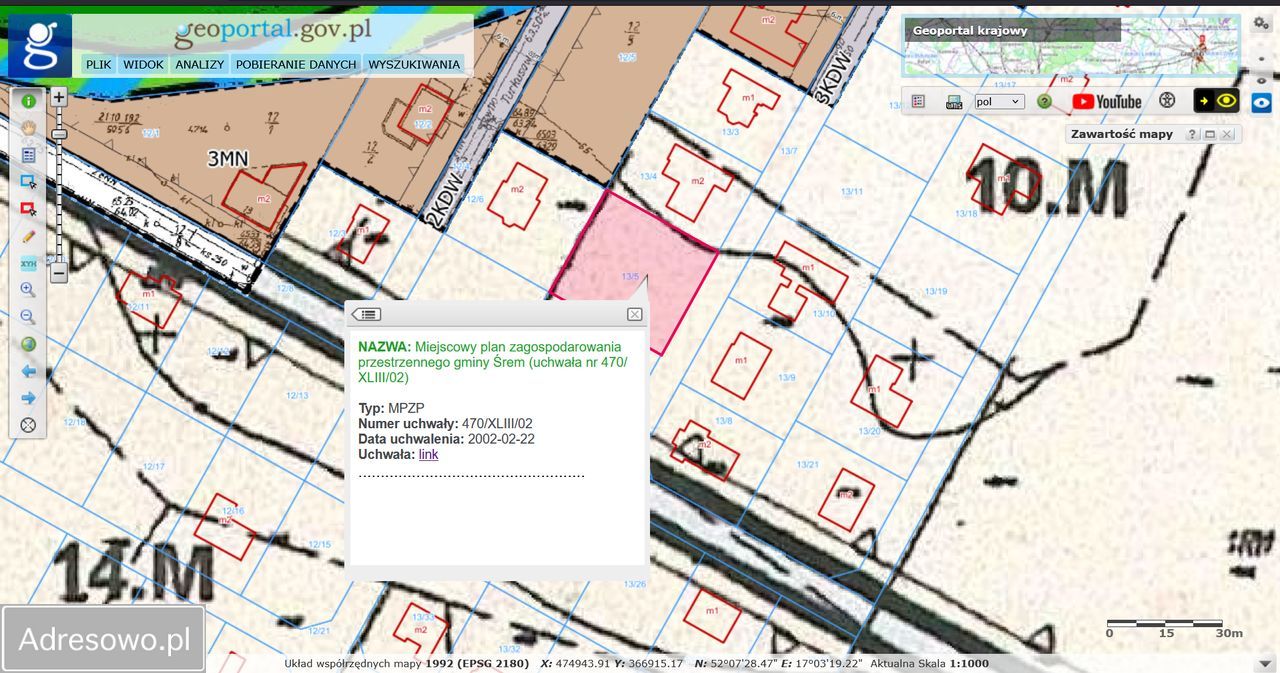Screen dimensions: 1280x673
Task: Click the plan name NAZWA text
Action: 493,362
